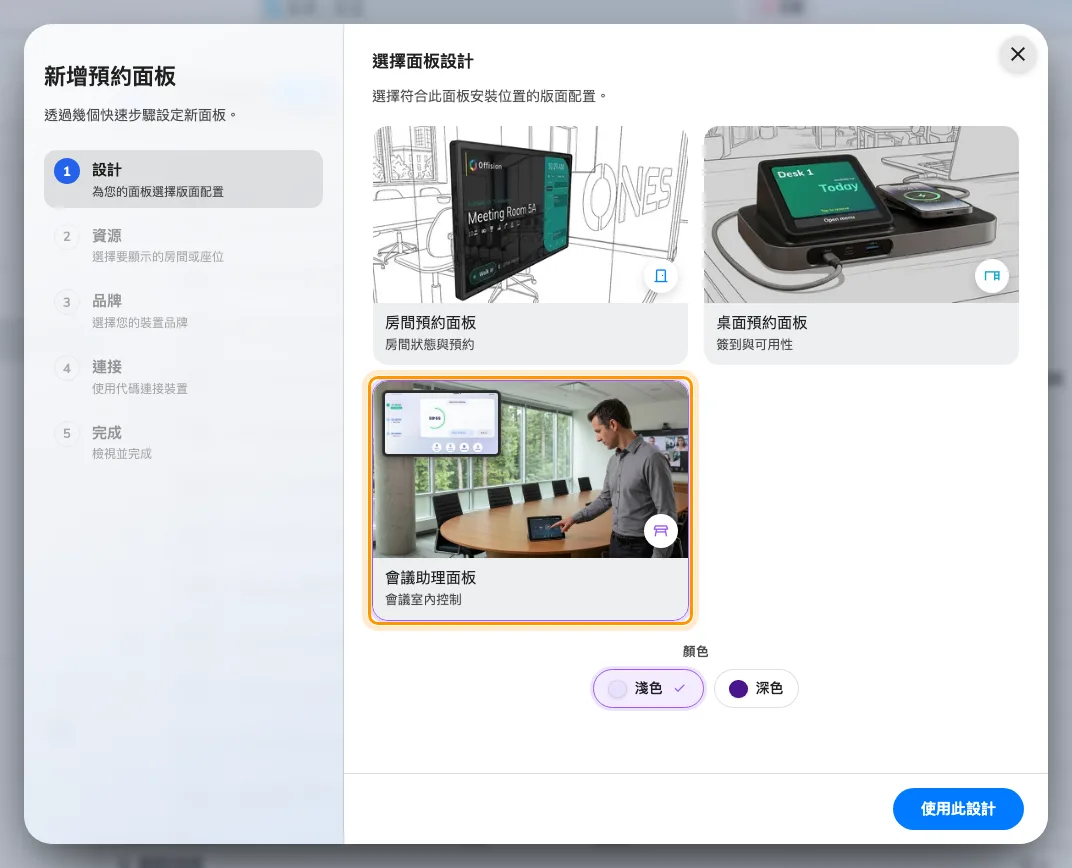Click the 選擇您的裝置品牌 description
This screenshot has width=1072, height=868.
[140, 322]
